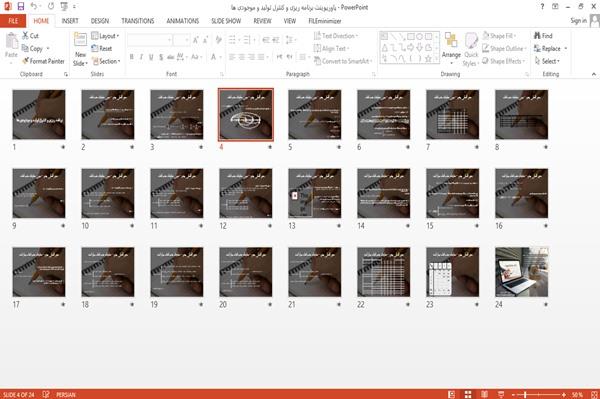Open the Layout dropdown
600x399 pixels.
(x=105, y=36)
